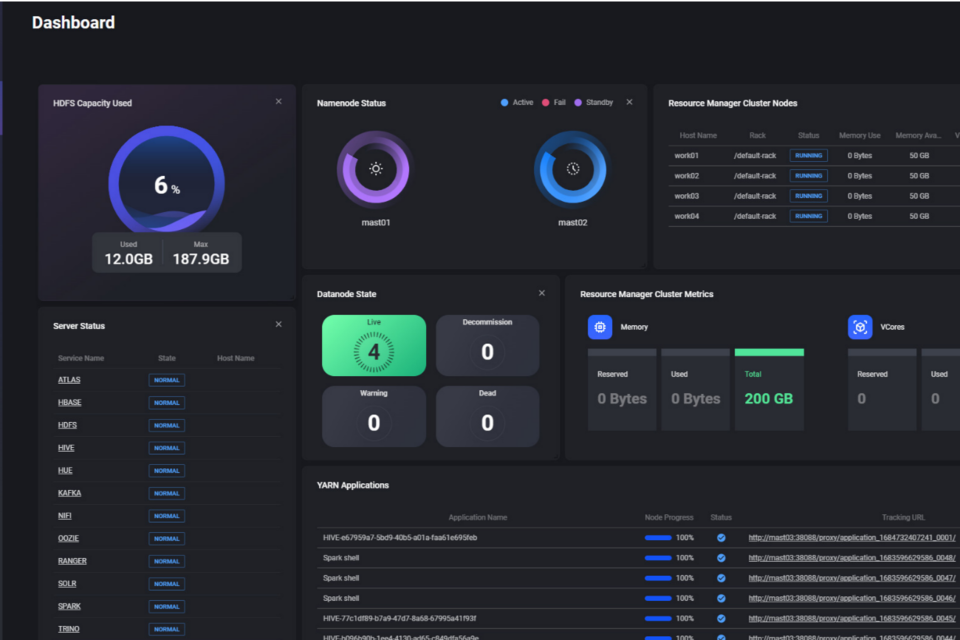Click the mast01 namenode sun icon
960x640 pixels.
(x=376, y=168)
